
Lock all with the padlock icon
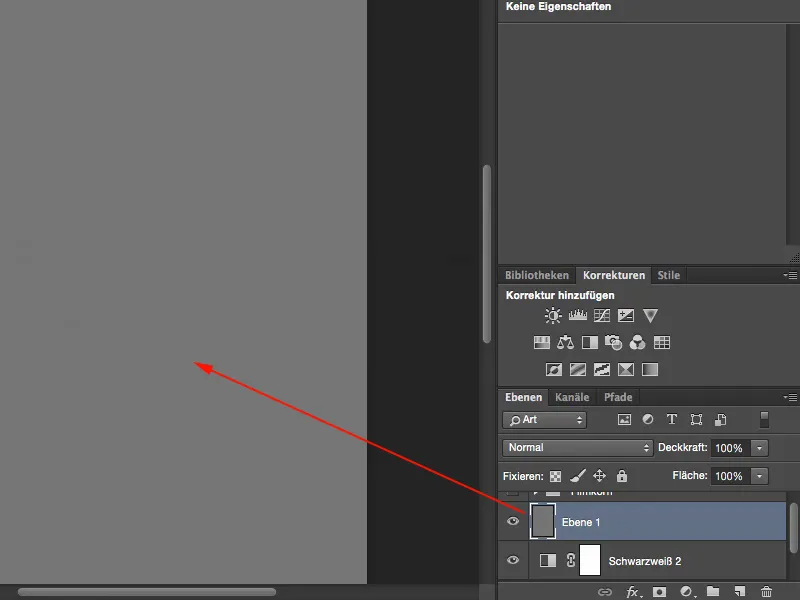(621, 476)
